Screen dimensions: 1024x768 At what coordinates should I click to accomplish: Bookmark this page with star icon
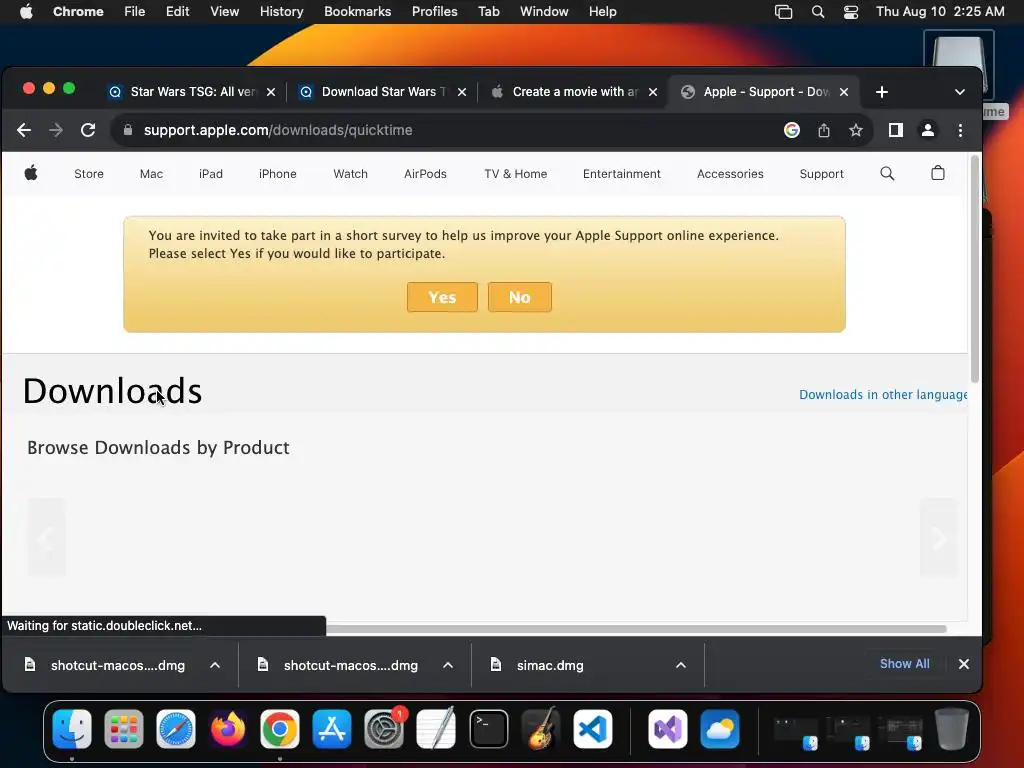pos(856,130)
